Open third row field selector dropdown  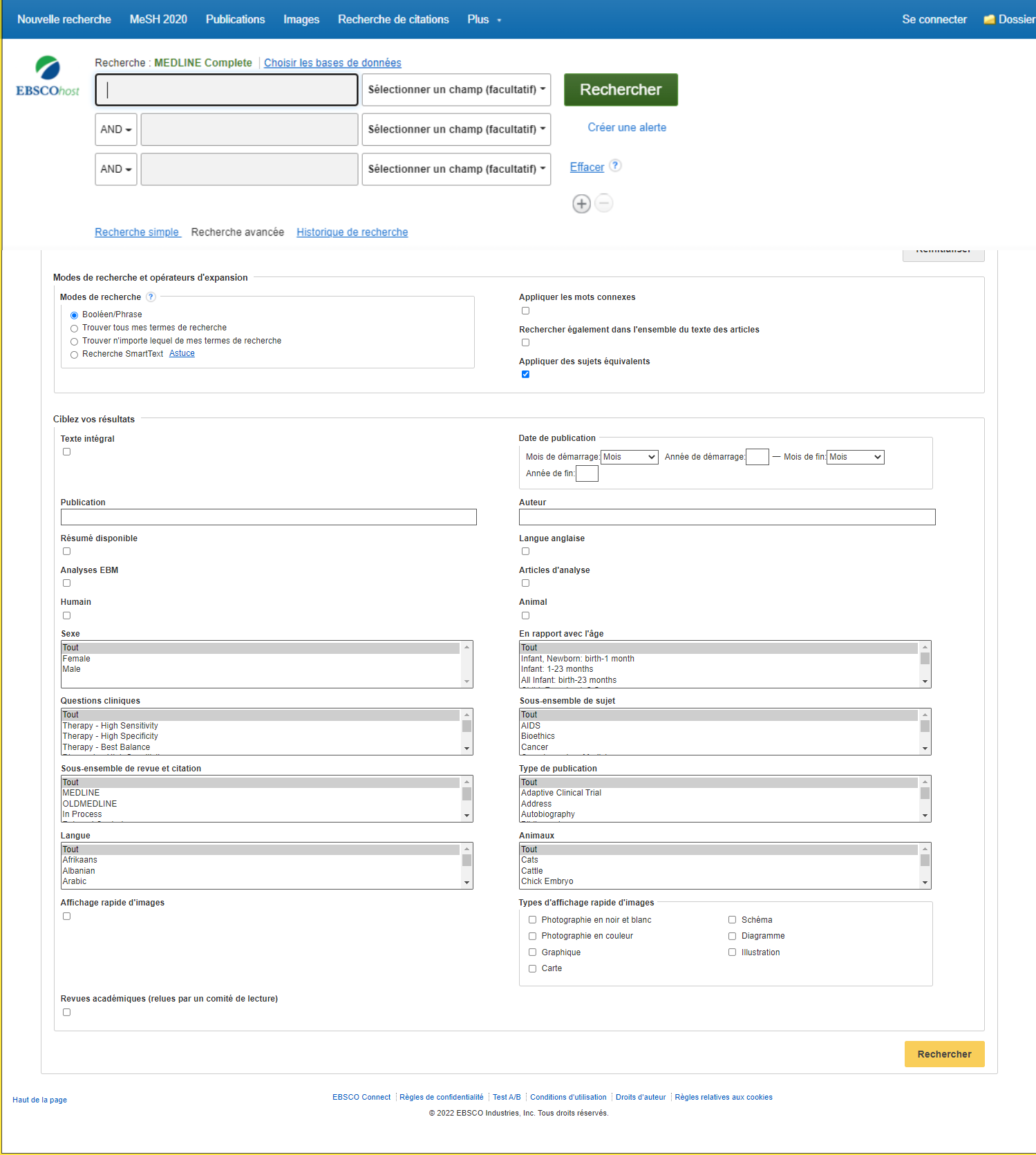coord(456,169)
